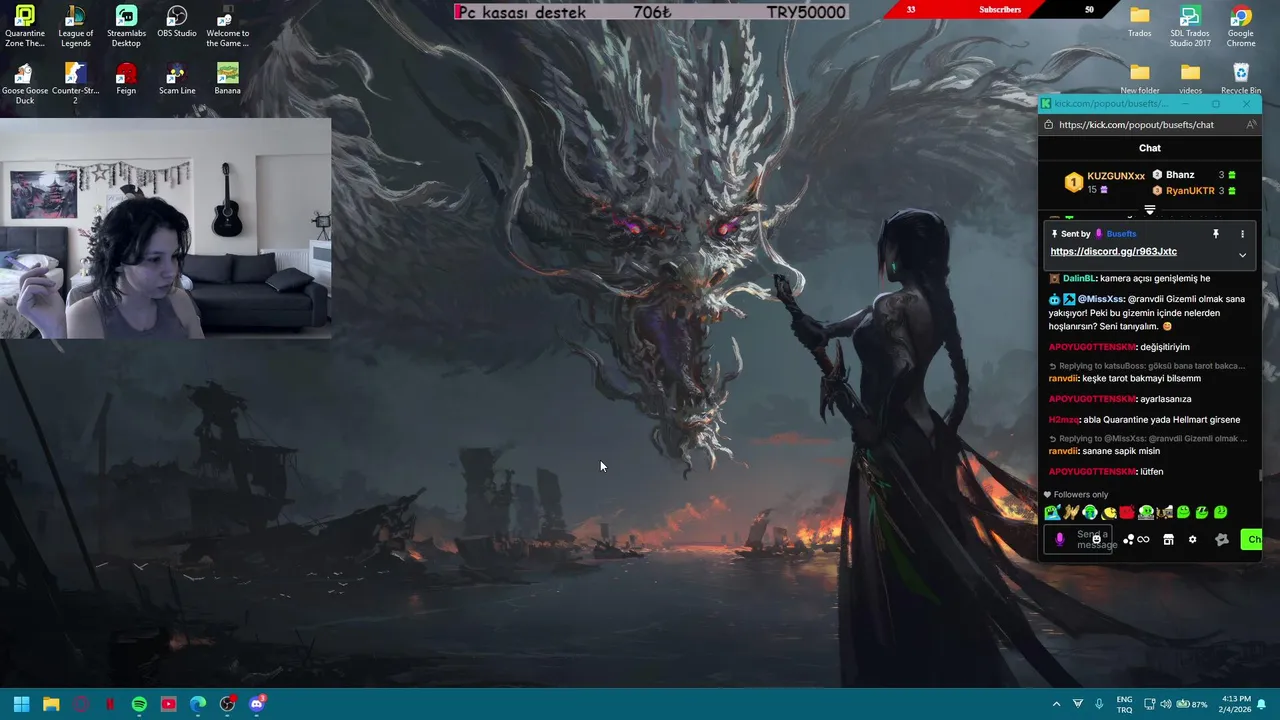This screenshot has height=720, width=1280.
Task: Click the green Chat send button
Action: [x=1252, y=540]
